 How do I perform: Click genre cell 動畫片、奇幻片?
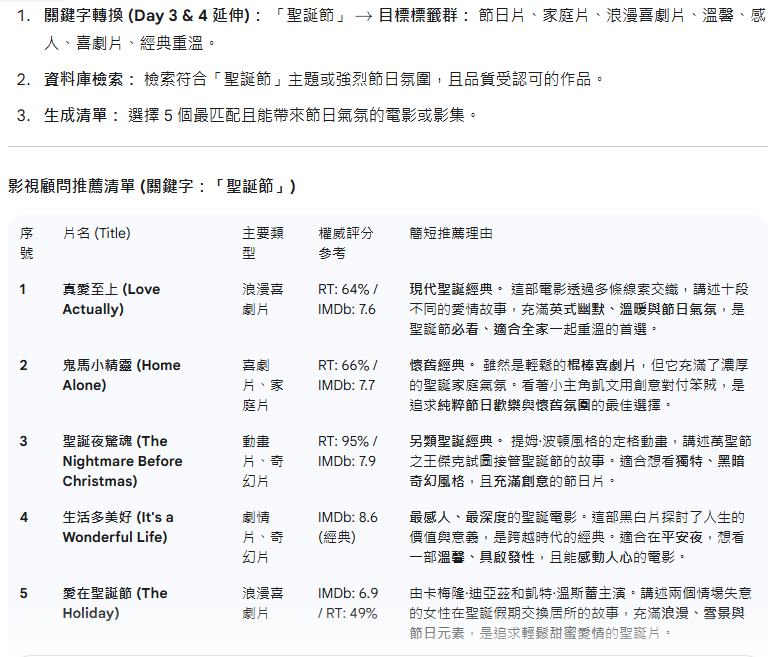pyautogui.click(x=263, y=461)
